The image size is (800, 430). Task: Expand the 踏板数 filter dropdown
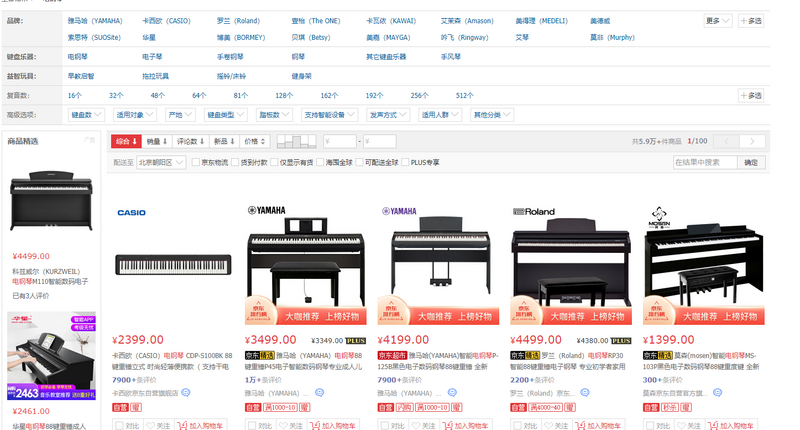(274, 115)
